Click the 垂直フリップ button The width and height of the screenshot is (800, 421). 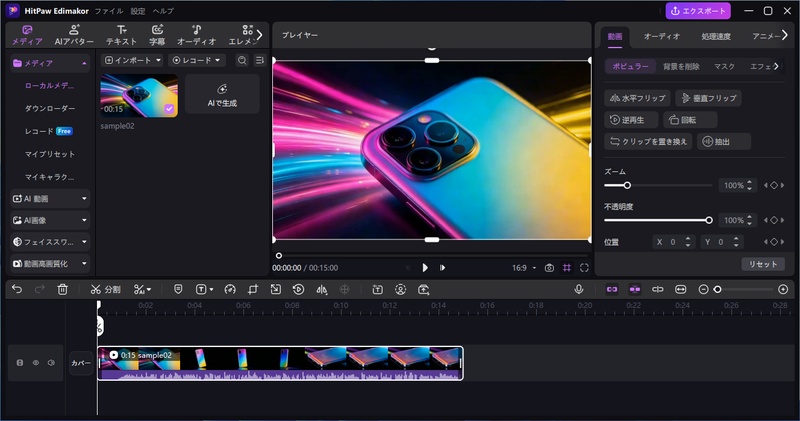(709, 98)
